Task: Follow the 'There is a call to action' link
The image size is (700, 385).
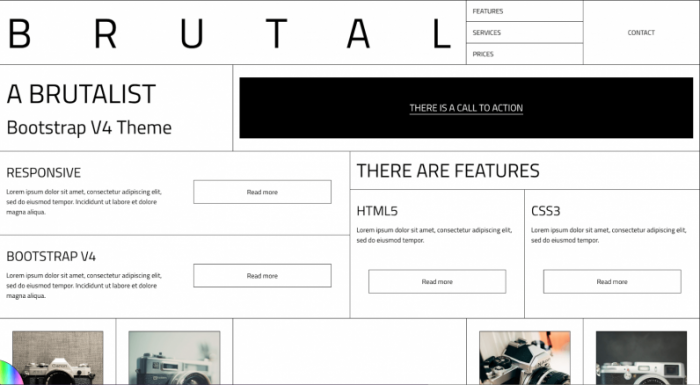Action: tap(466, 108)
